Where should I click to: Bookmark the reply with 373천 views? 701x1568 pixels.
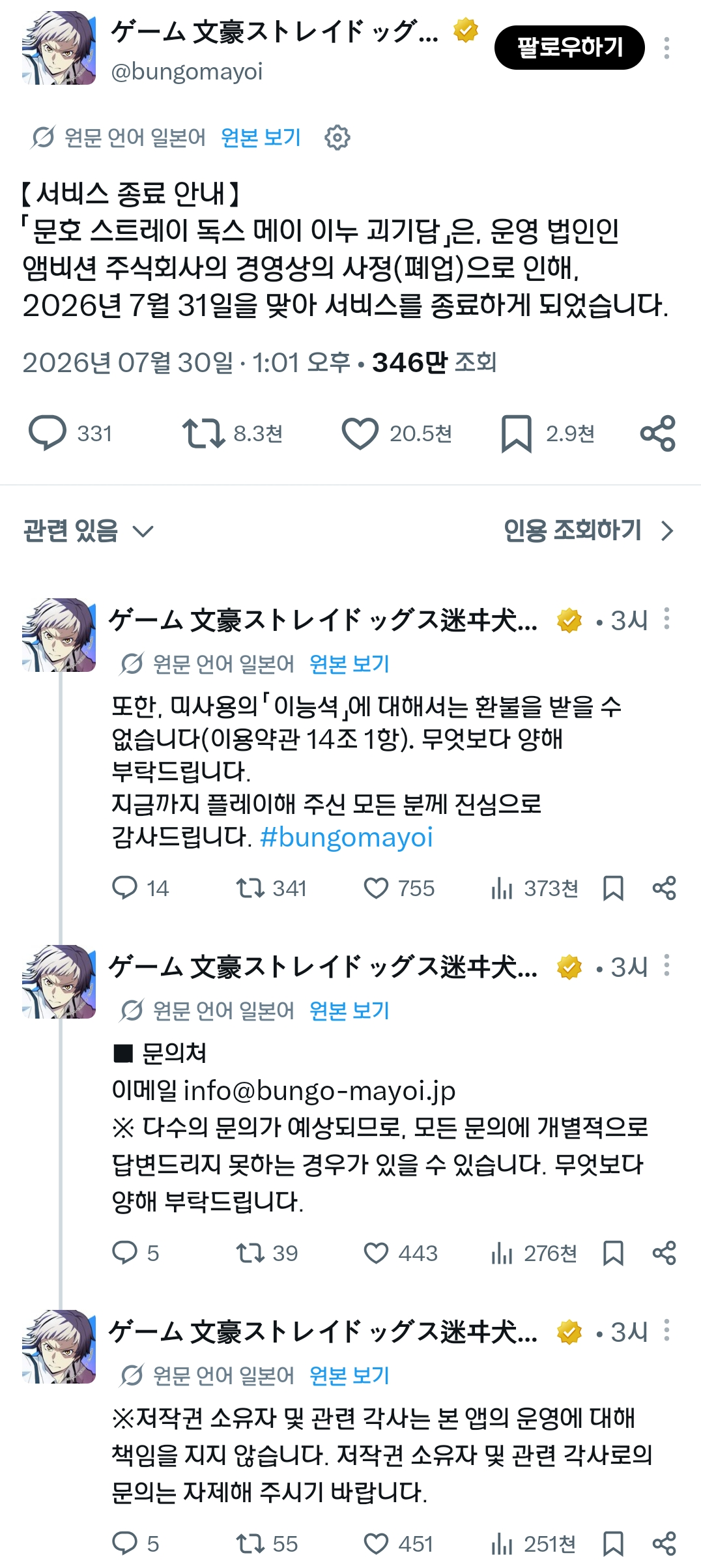tap(613, 888)
